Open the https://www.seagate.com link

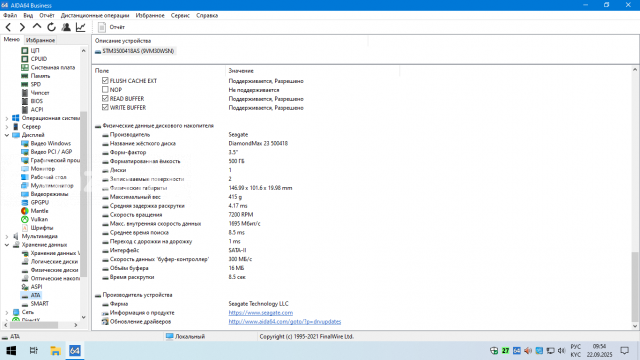point(260,313)
